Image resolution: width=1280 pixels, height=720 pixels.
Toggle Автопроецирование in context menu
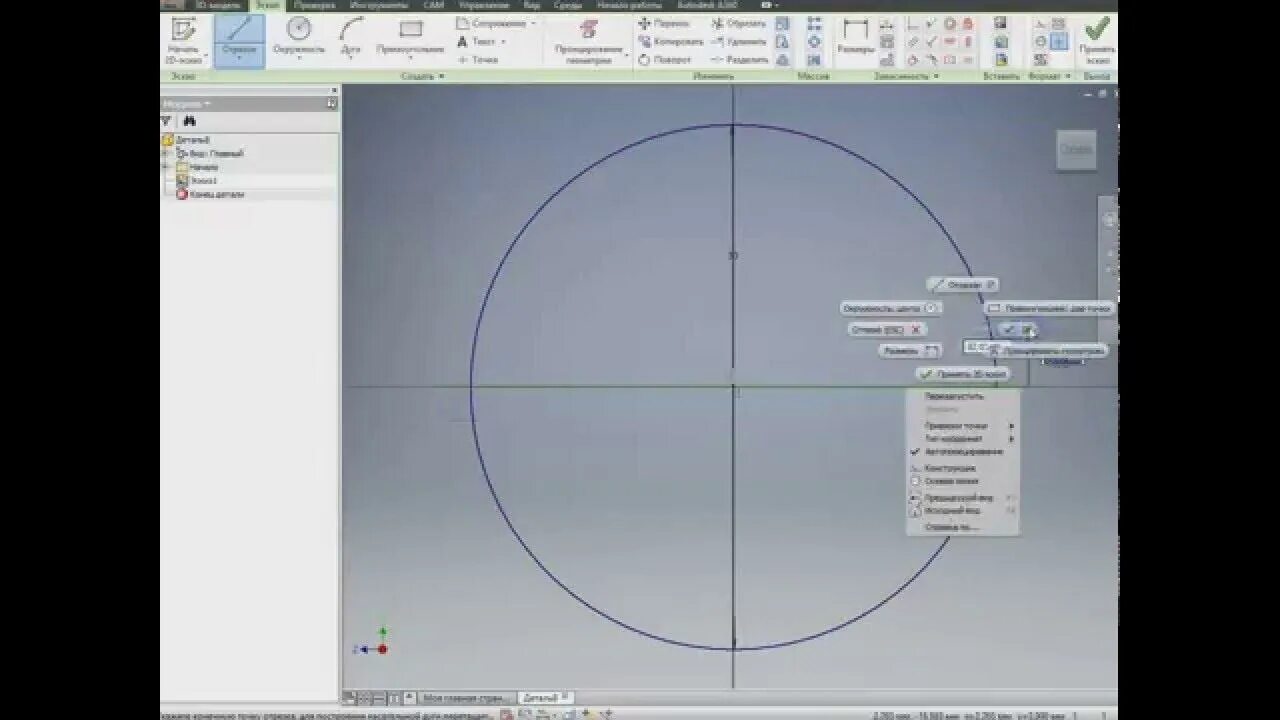click(x=963, y=451)
